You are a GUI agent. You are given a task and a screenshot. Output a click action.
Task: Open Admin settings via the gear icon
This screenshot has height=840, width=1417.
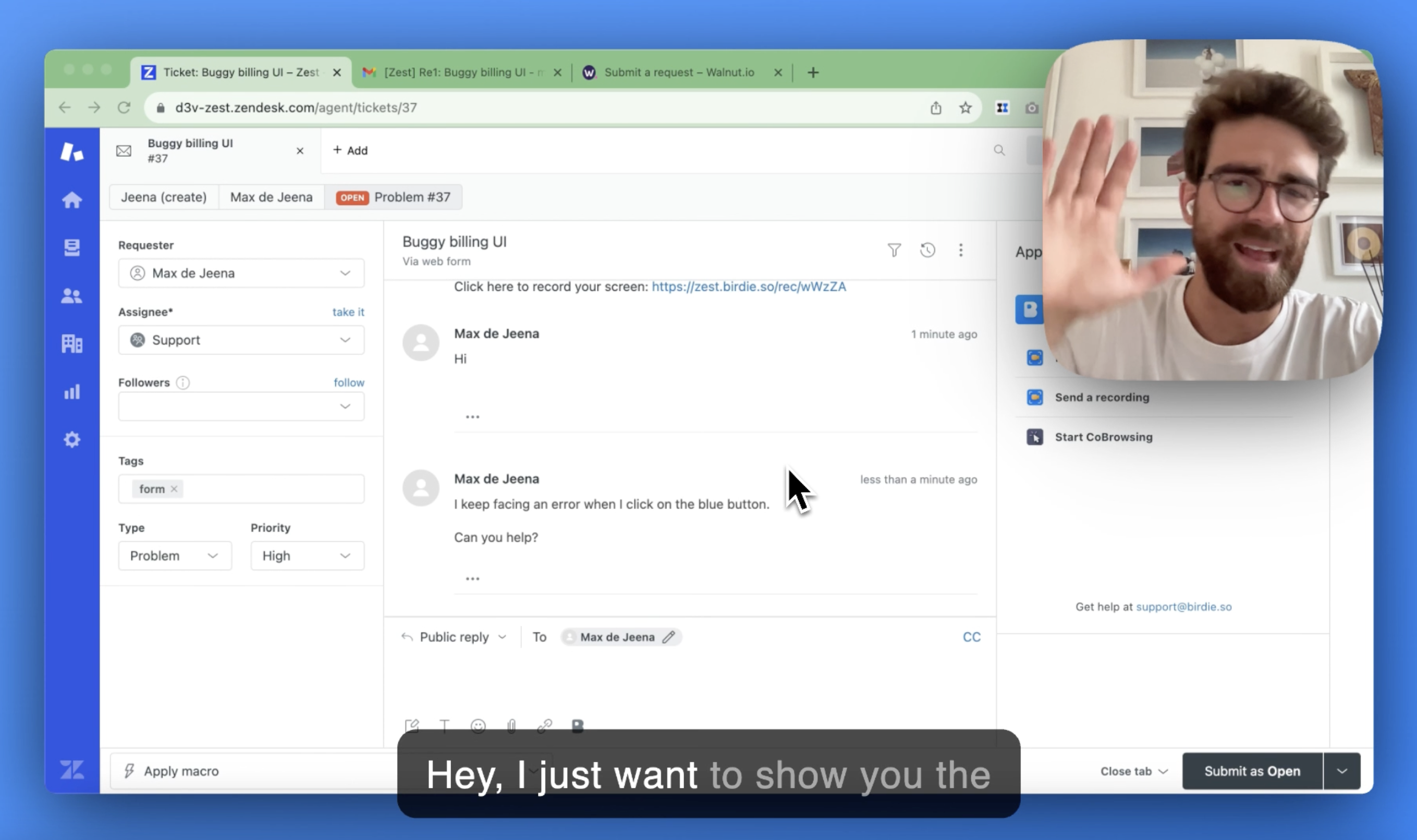pos(72,439)
